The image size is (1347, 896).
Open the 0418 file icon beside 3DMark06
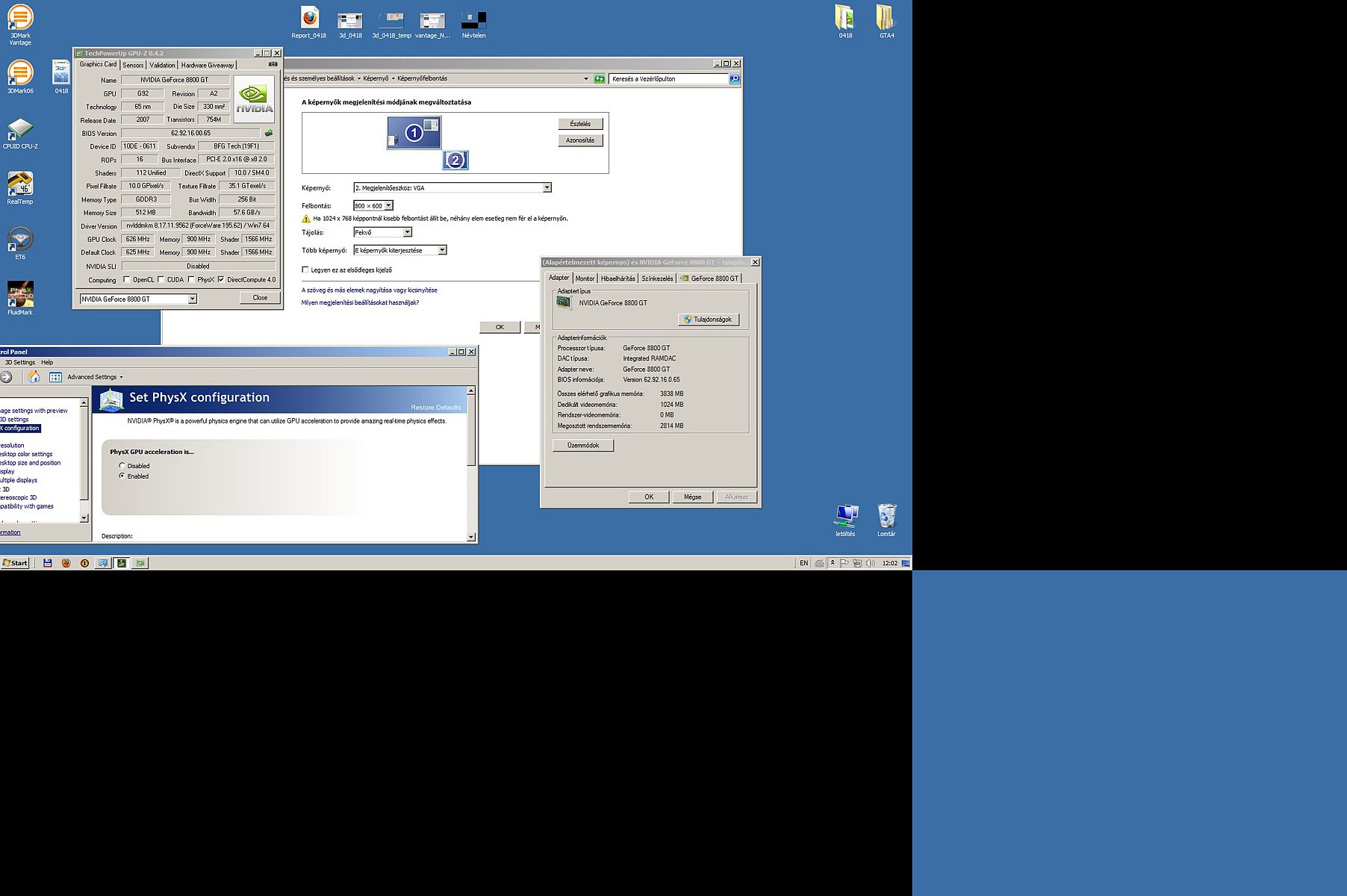(61, 77)
